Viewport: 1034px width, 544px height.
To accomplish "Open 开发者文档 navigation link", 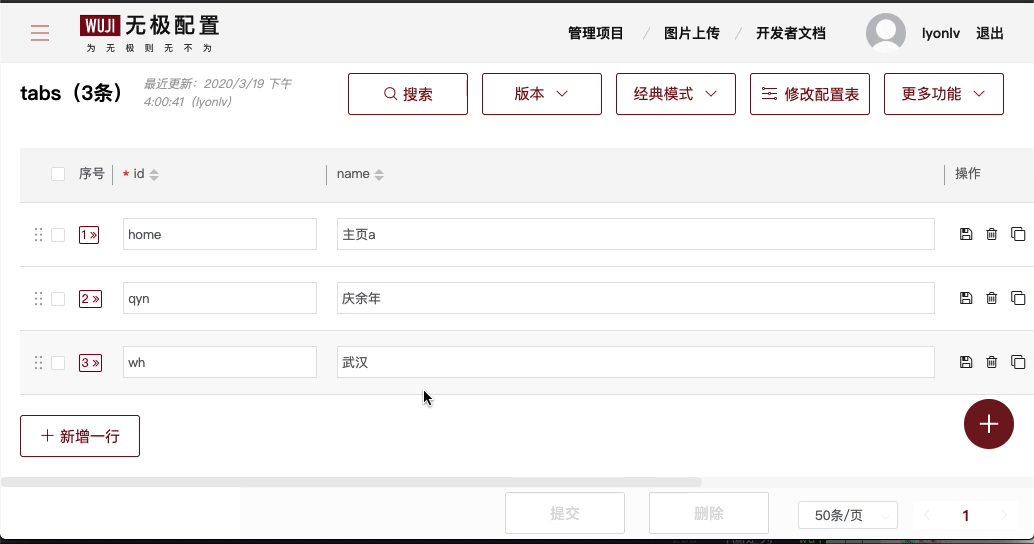I will tap(791, 33).
